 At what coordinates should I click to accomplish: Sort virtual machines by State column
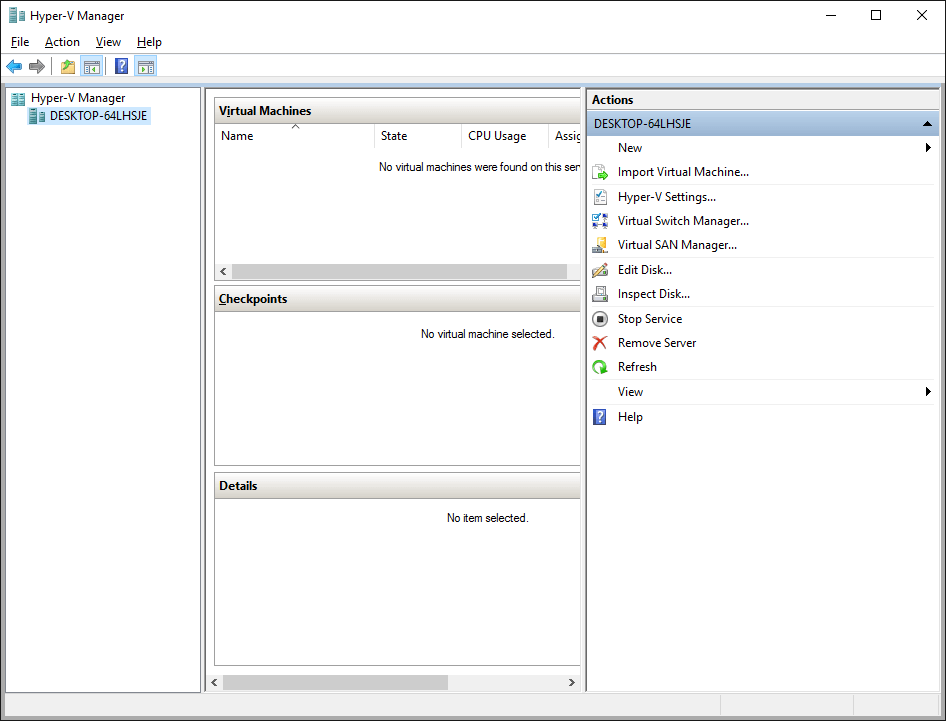pos(417,136)
